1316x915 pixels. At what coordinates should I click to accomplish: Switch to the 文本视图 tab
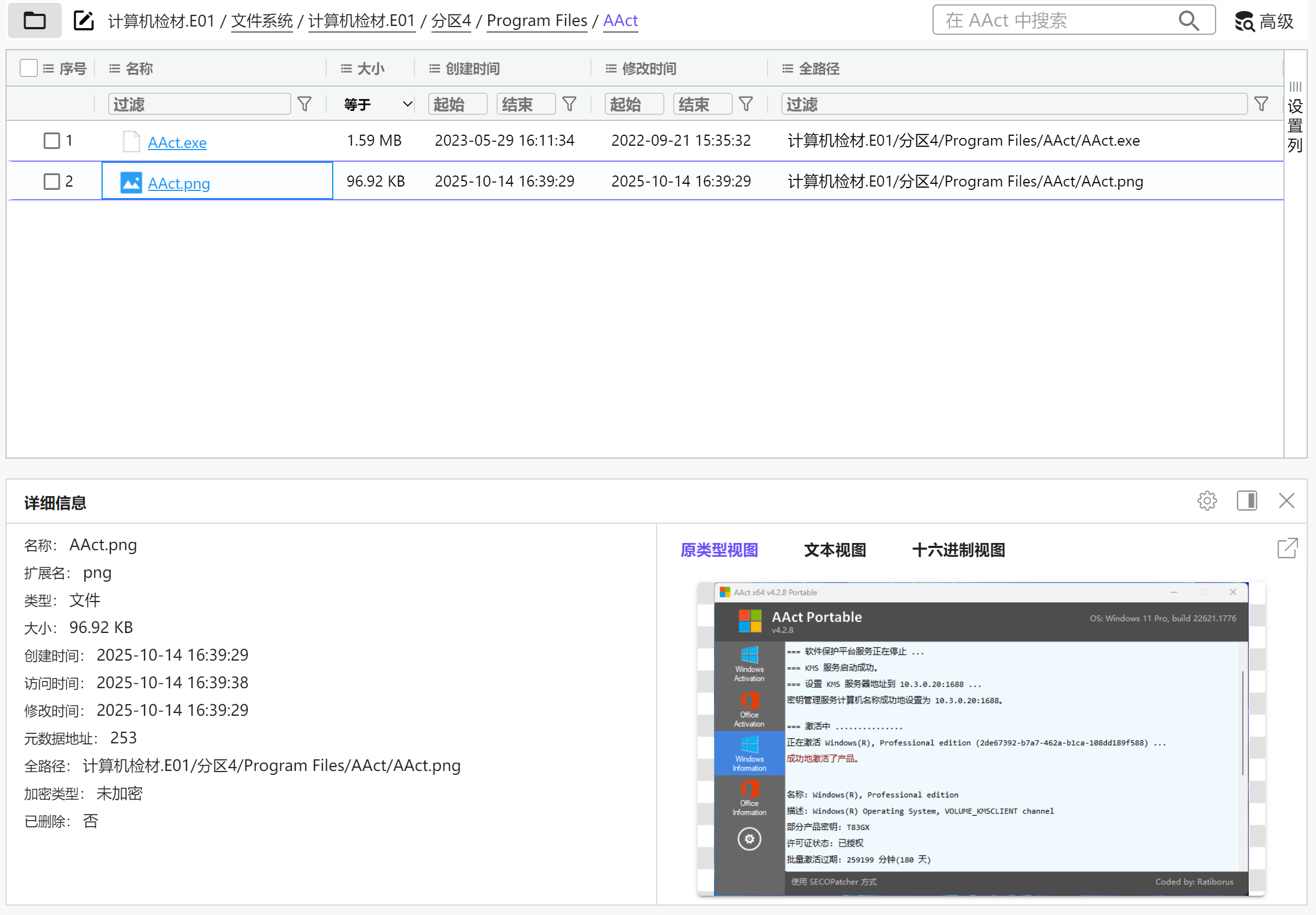(x=834, y=550)
